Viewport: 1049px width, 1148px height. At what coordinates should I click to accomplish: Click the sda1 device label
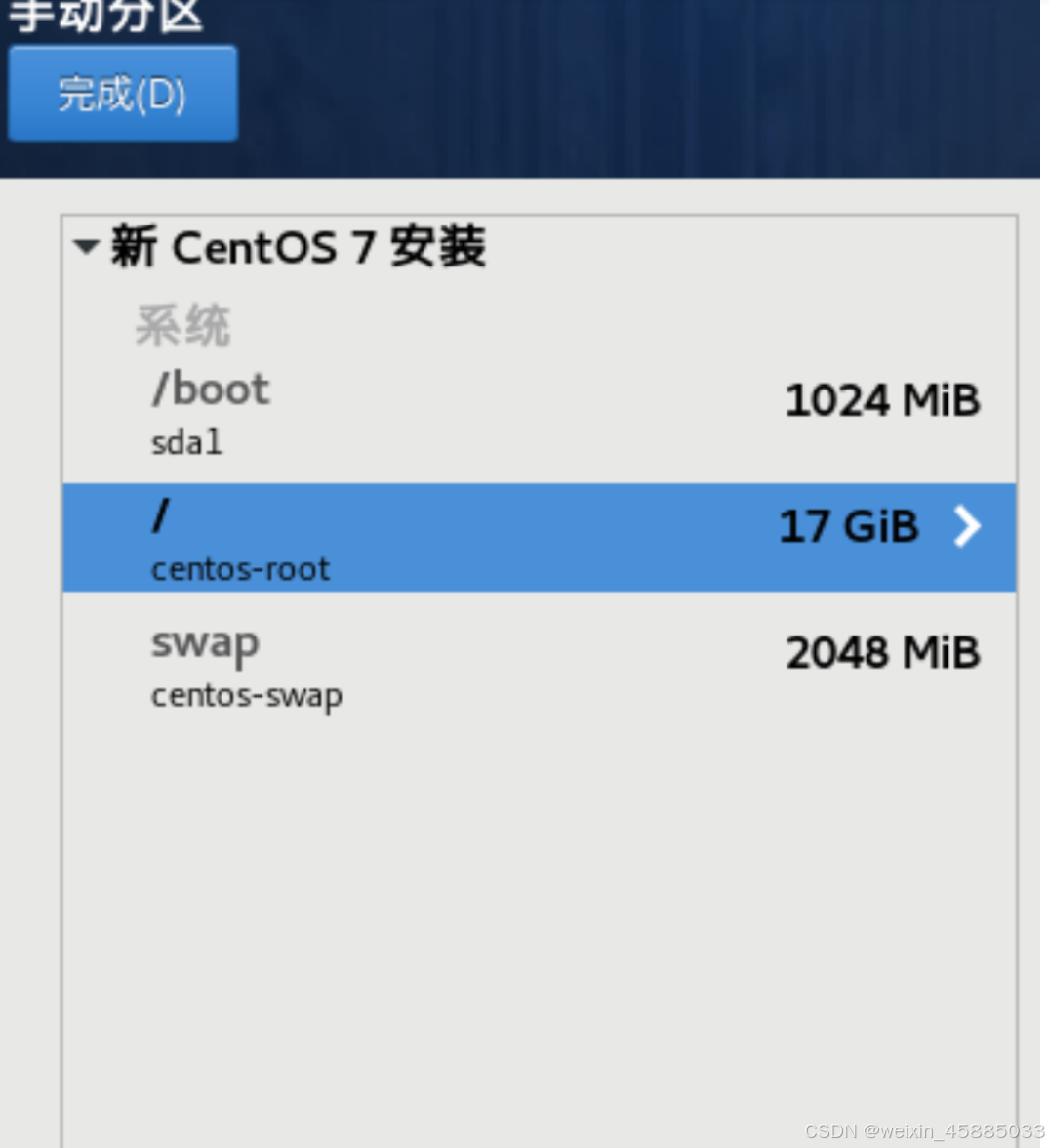click(x=186, y=443)
